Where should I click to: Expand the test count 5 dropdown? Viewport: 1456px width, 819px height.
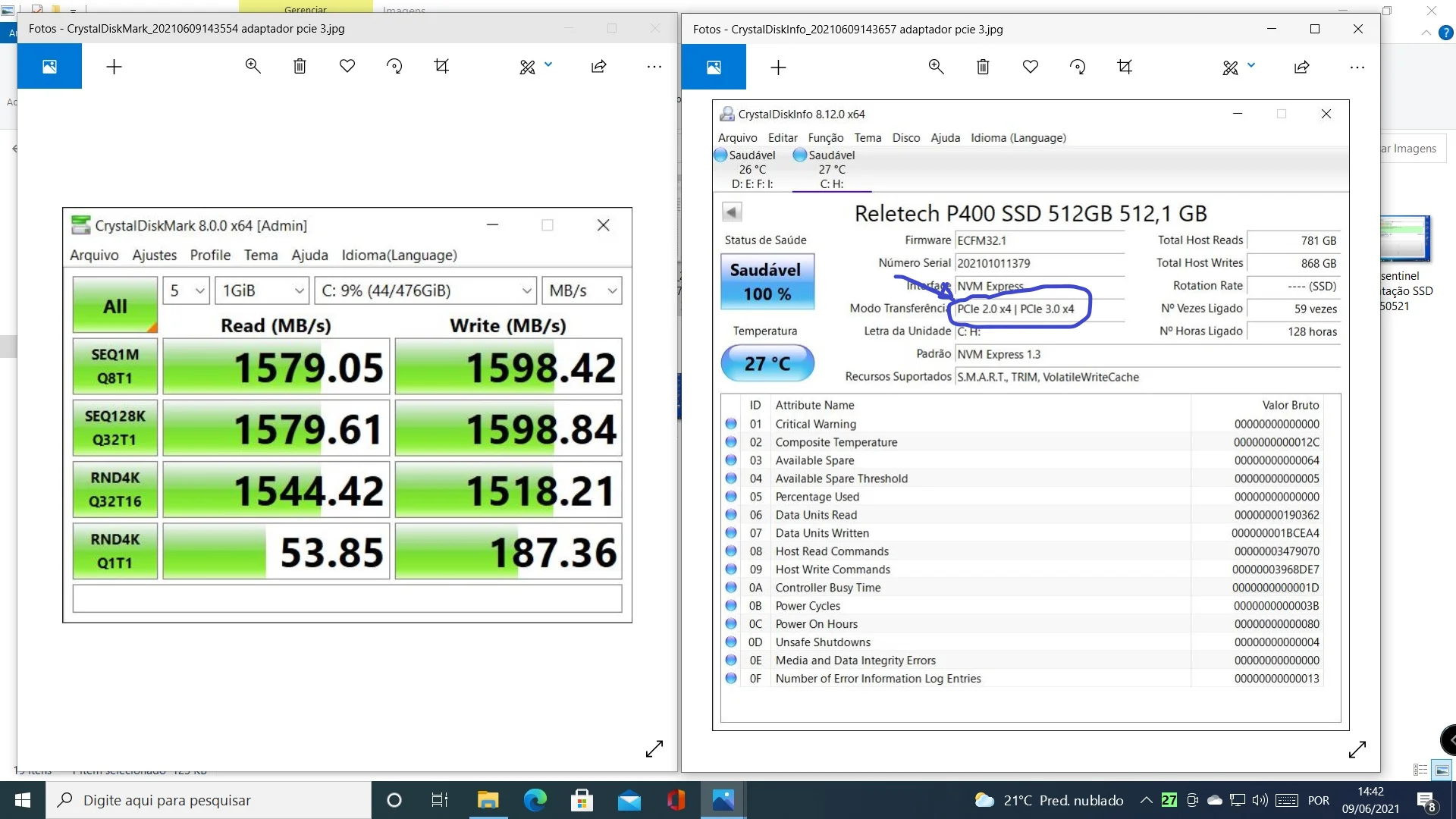(x=186, y=291)
